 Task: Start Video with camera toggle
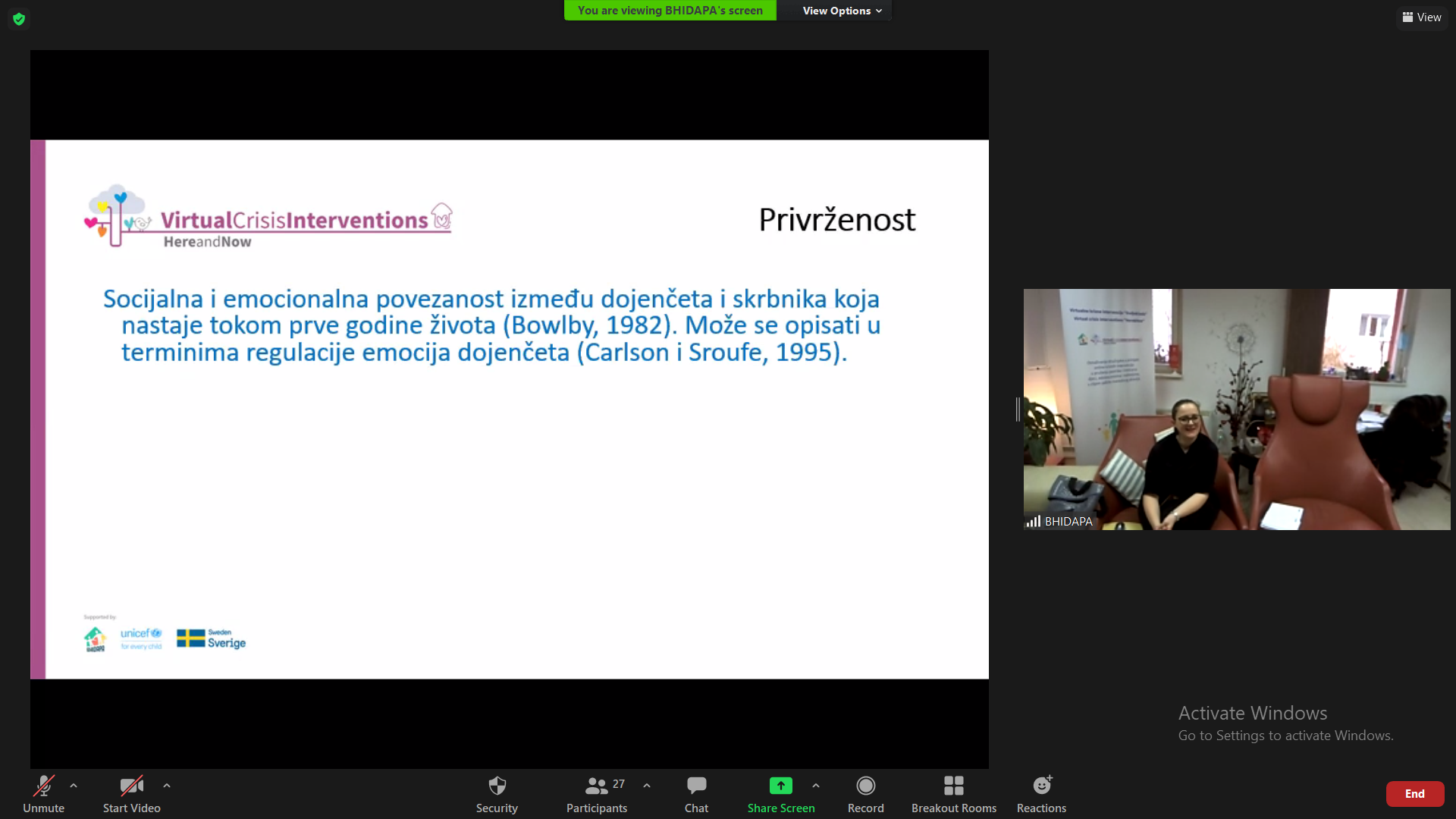(131, 793)
